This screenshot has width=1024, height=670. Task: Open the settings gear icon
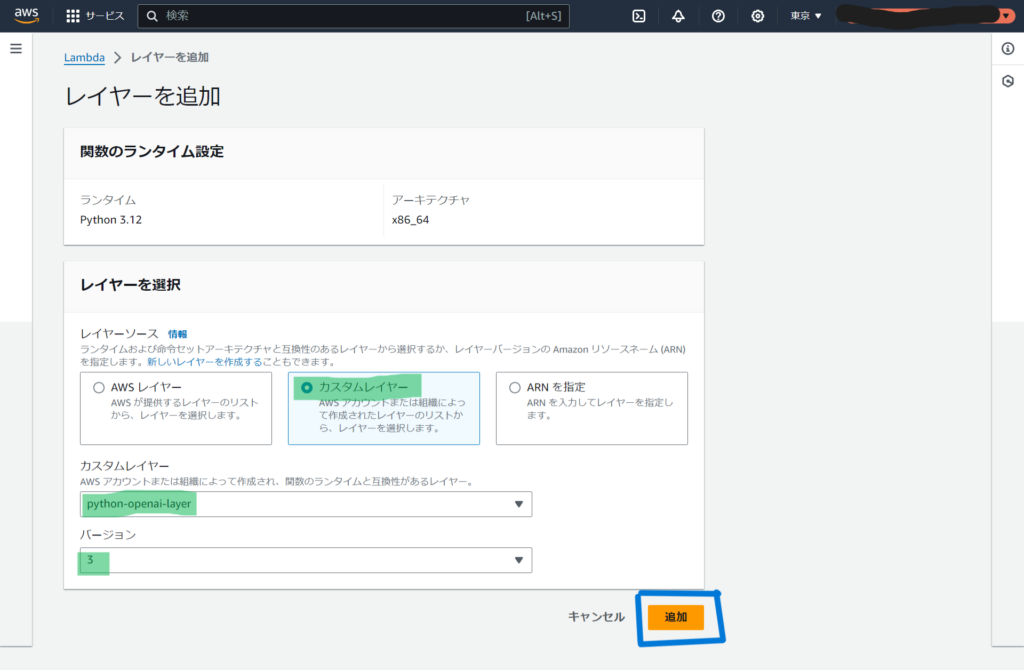[x=758, y=16]
